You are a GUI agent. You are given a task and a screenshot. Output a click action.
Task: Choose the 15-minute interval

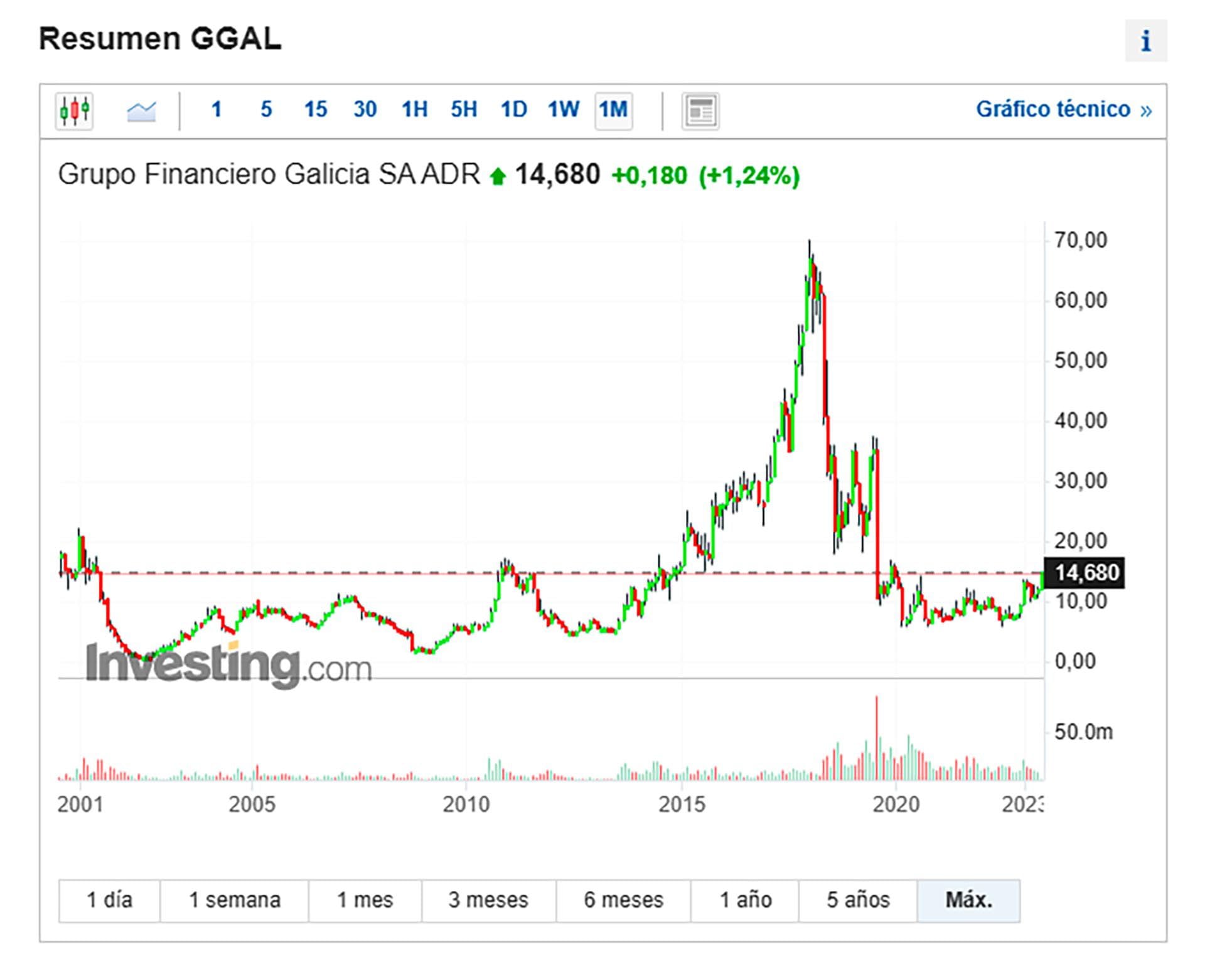point(316,110)
